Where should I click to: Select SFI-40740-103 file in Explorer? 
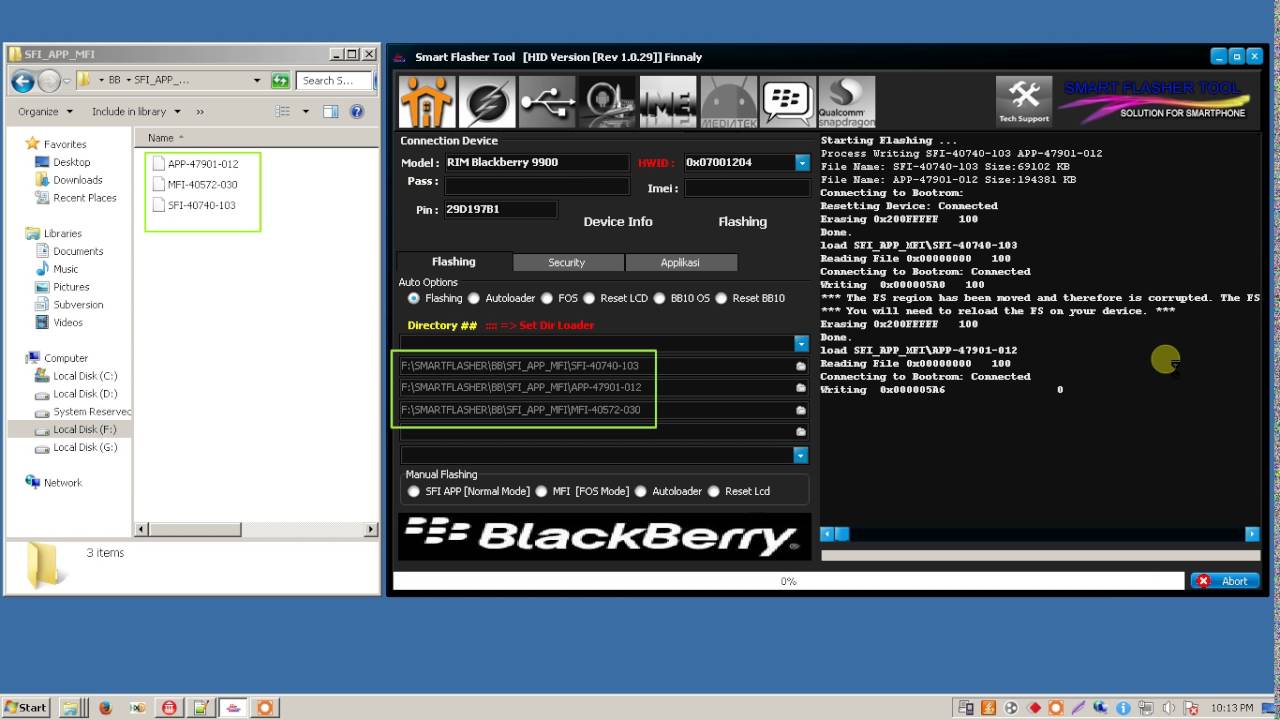tap(202, 206)
